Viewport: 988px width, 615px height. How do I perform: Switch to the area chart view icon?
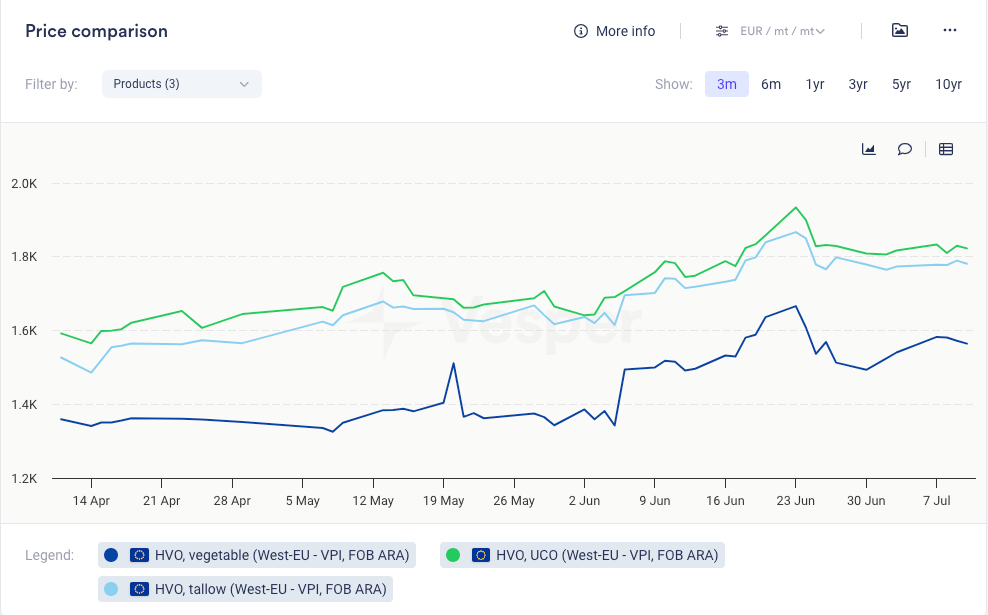tap(869, 149)
